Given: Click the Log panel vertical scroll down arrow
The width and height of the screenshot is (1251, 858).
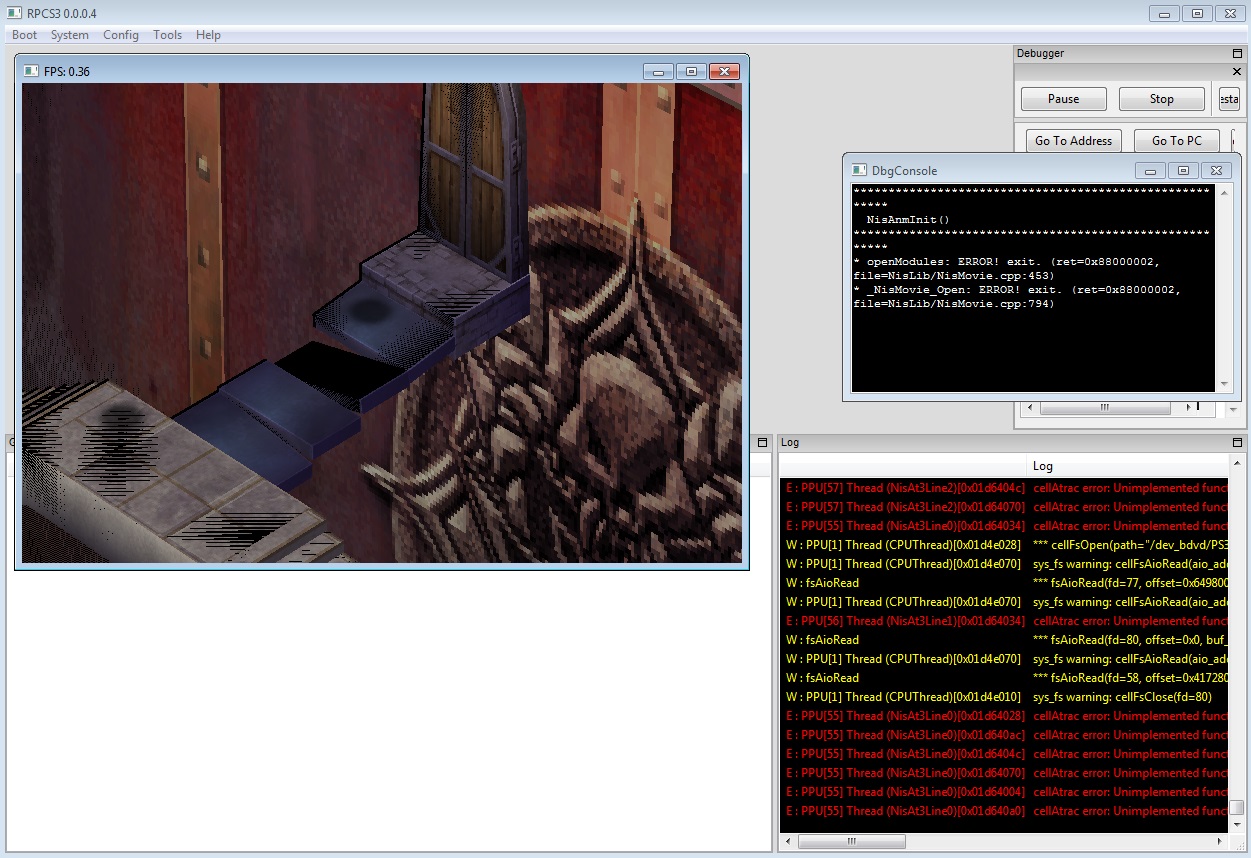Looking at the screenshot, I should (x=1237, y=825).
